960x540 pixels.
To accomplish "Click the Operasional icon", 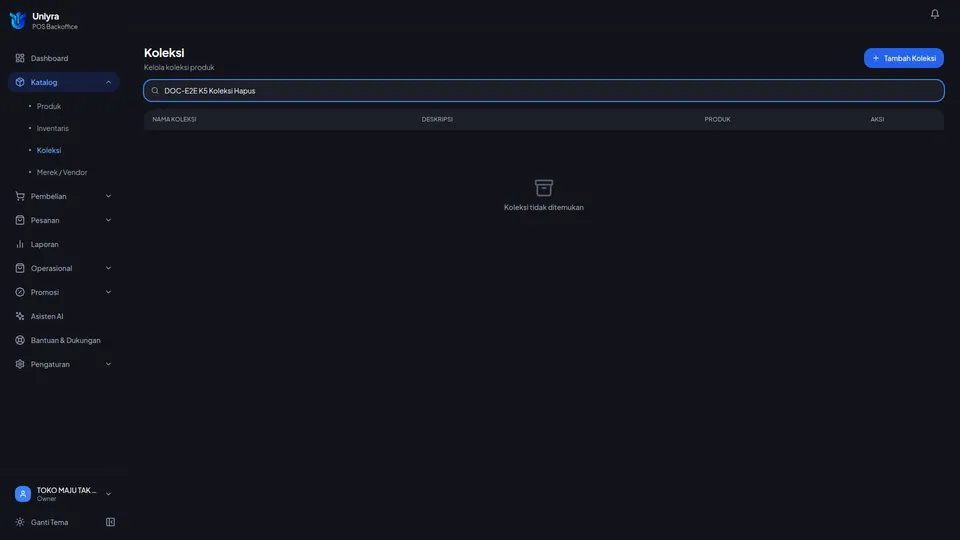I will pyautogui.click(x=20, y=268).
